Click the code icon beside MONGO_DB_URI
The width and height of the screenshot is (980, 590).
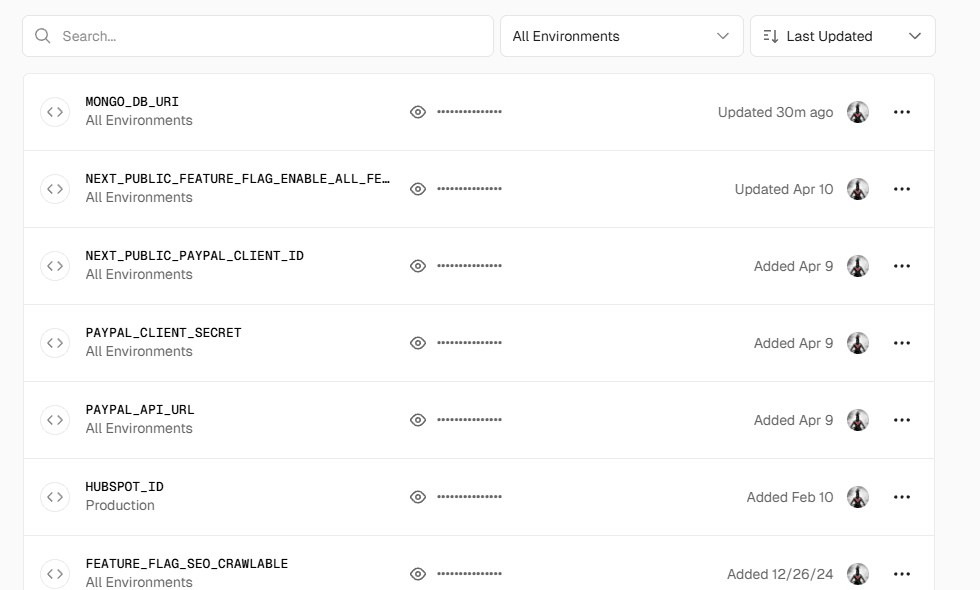(55, 112)
